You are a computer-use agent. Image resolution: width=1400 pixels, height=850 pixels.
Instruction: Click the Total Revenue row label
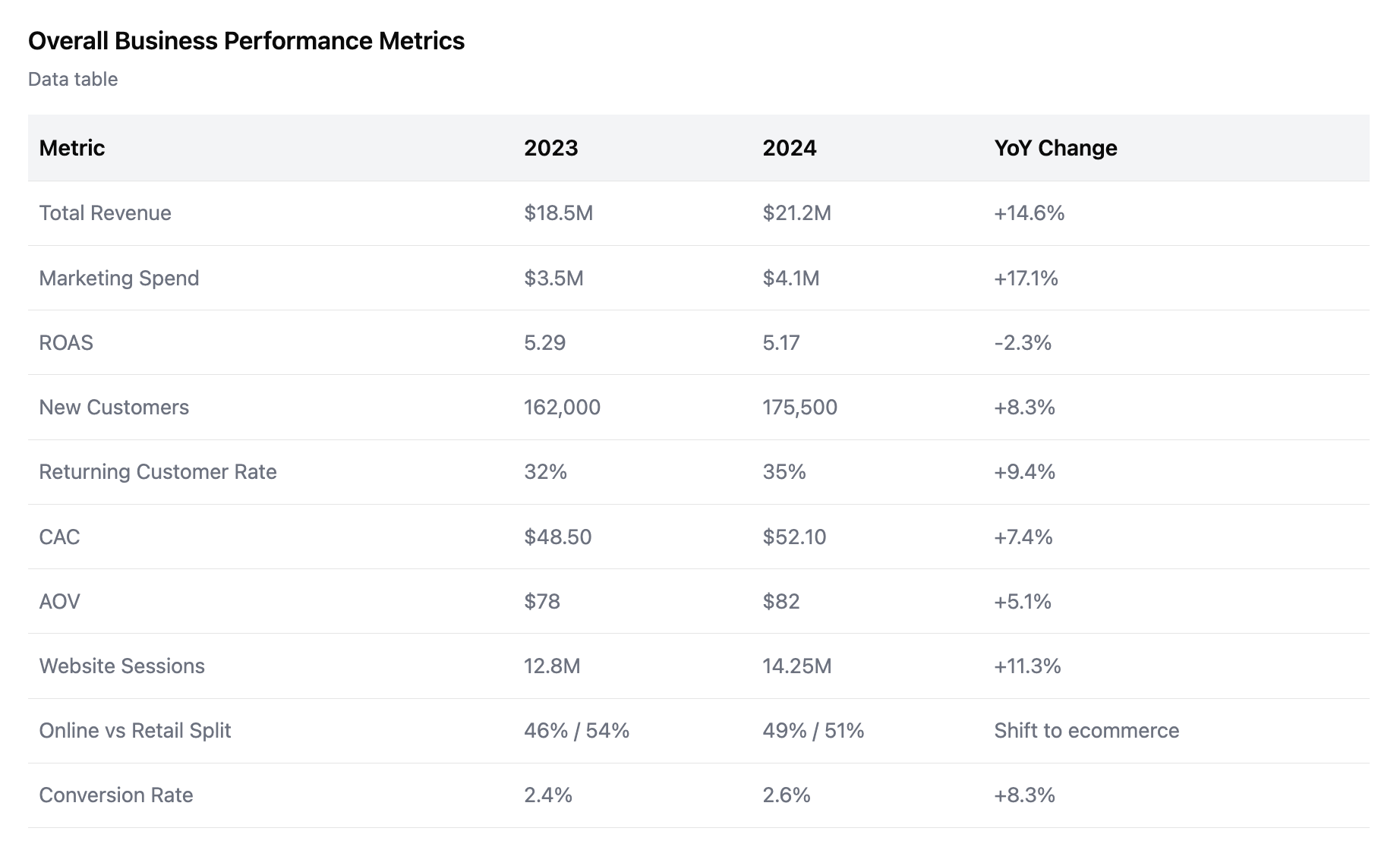105,213
